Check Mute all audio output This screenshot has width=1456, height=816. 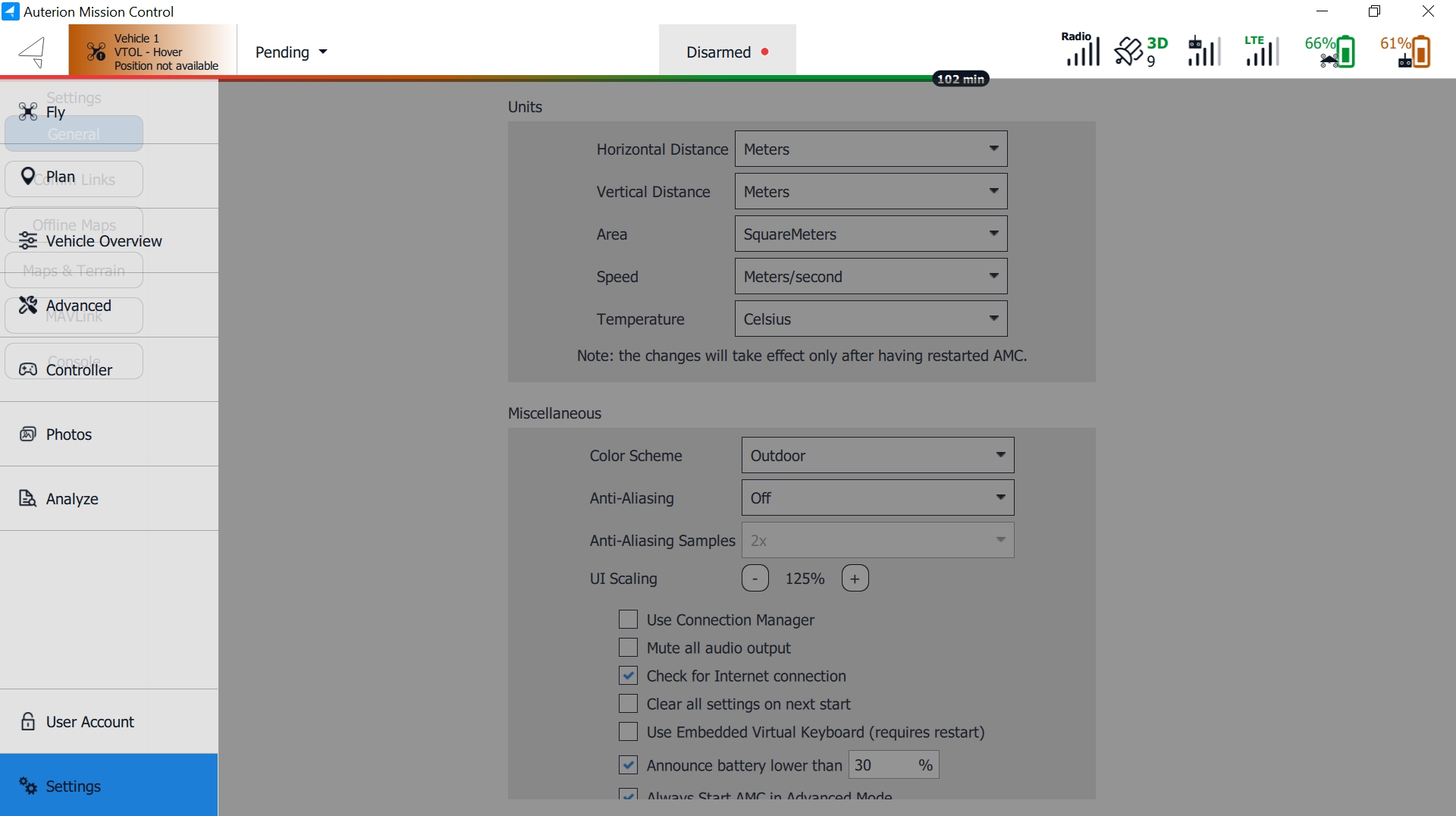click(x=628, y=648)
